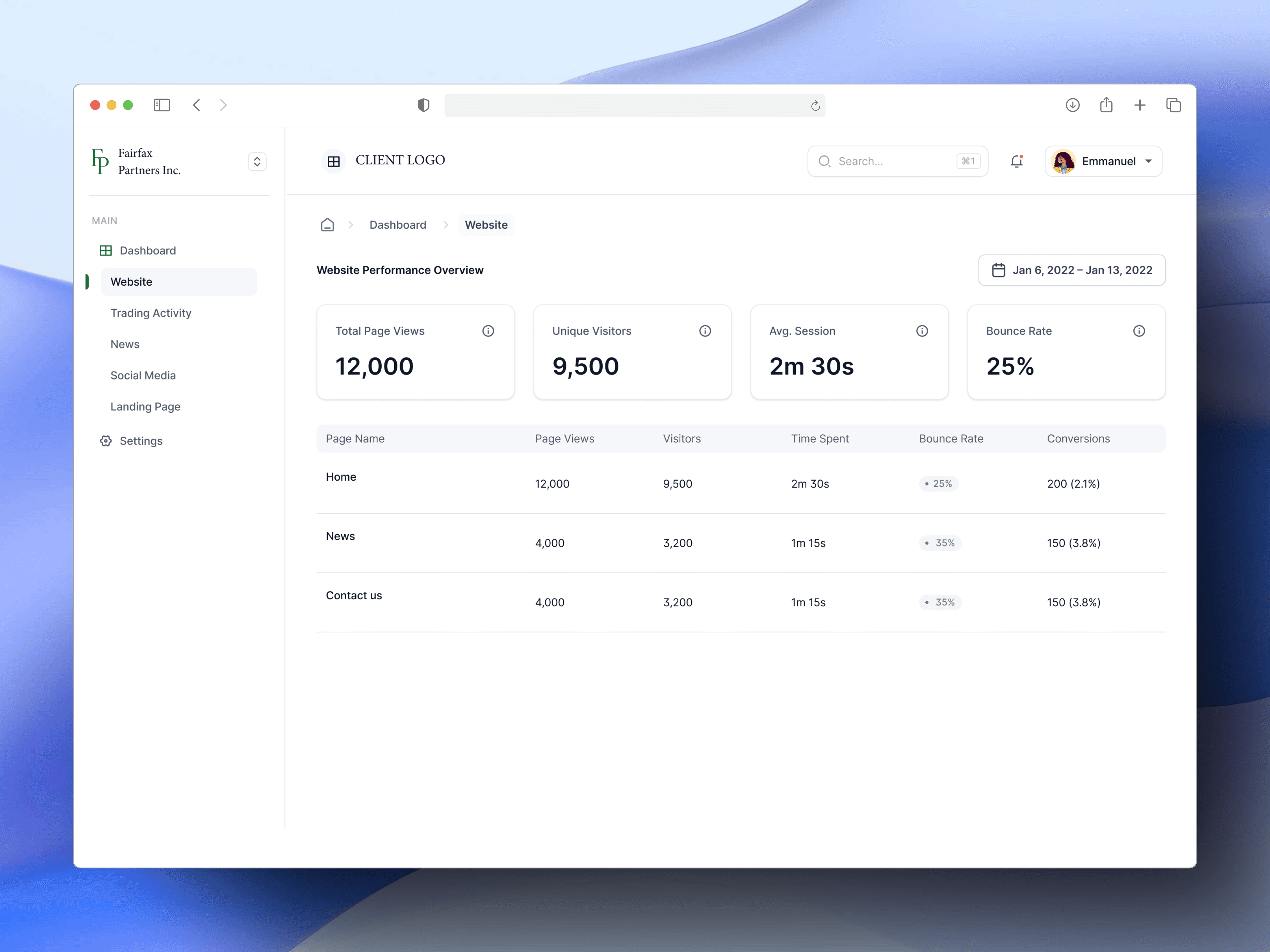
Task: Click info icon on Bounce Rate card
Action: (1139, 331)
